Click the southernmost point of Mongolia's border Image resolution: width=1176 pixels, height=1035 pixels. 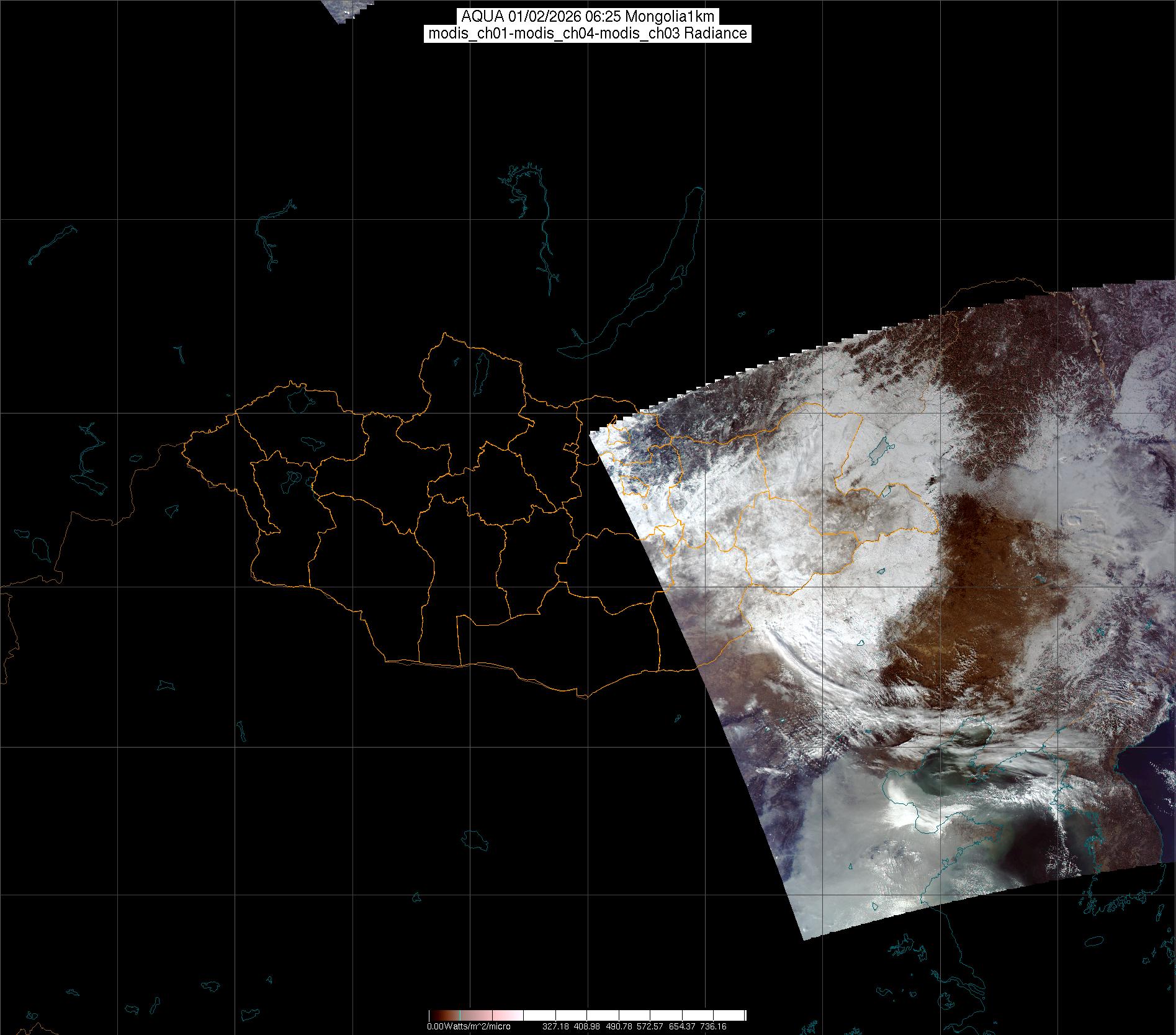click(583, 697)
